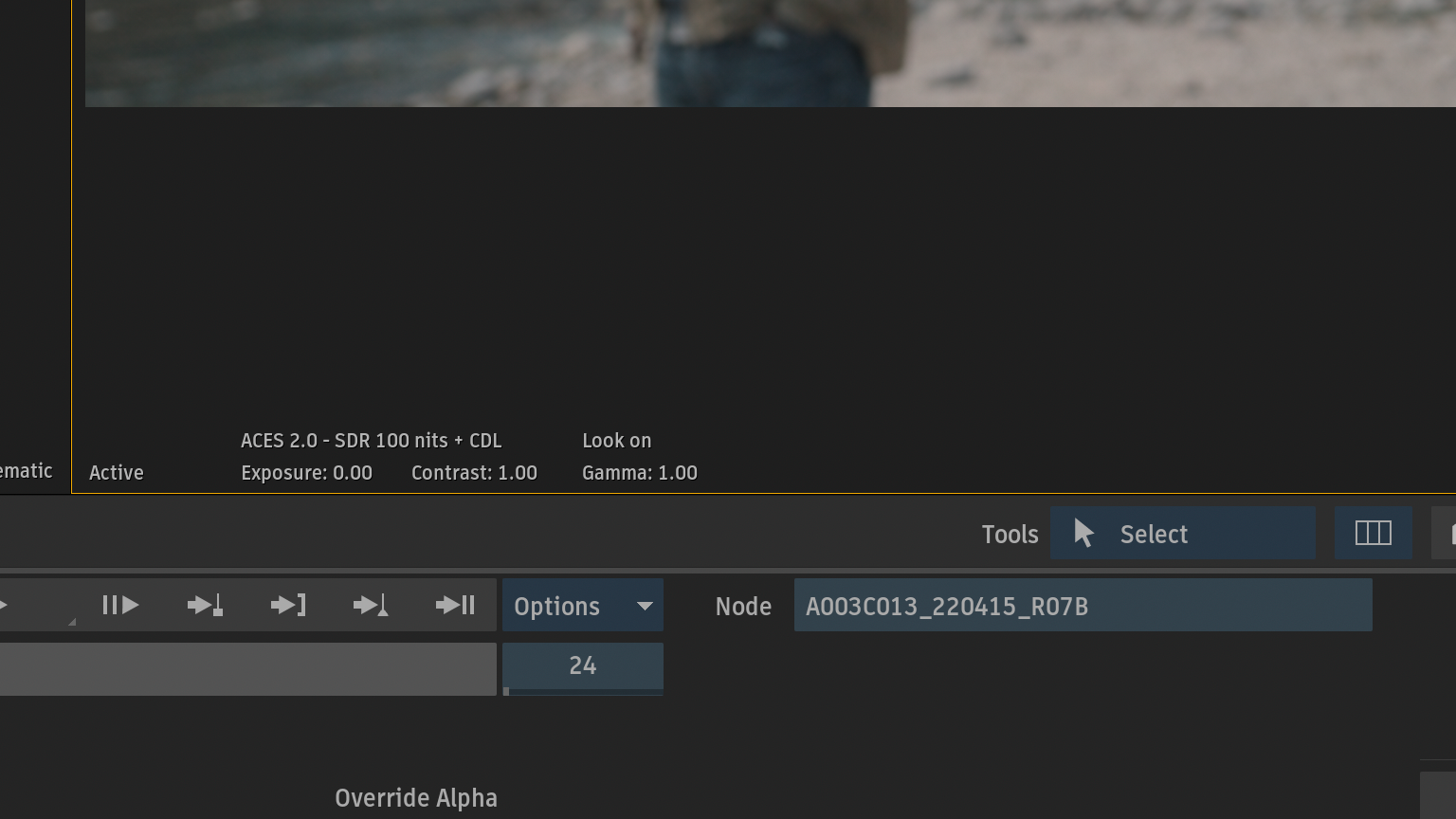Jump to next keyframe with square-marker arrow icon
Screen dimensions: 1456x819
click(x=205, y=605)
